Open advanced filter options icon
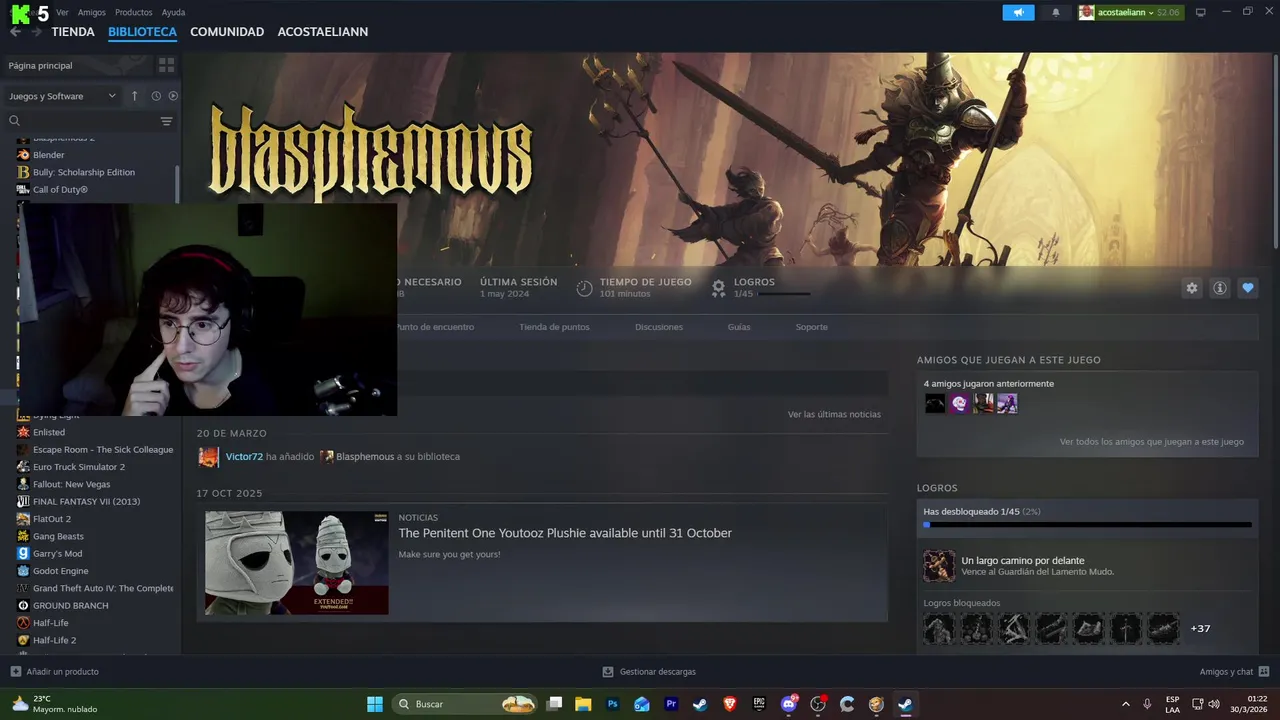This screenshot has width=1280, height=720. coord(166,121)
